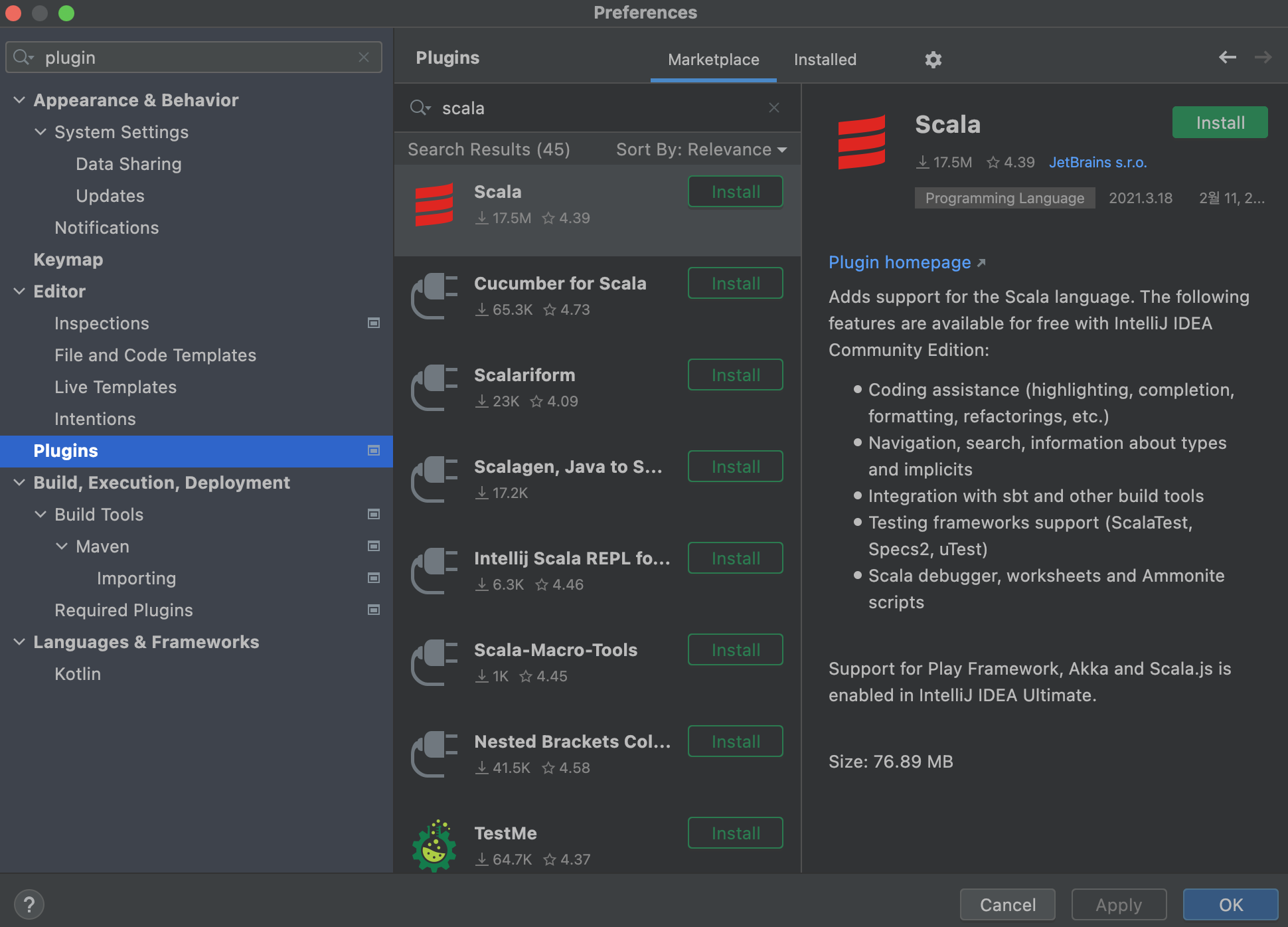Install the Scalagen plugin

point(735,467)
